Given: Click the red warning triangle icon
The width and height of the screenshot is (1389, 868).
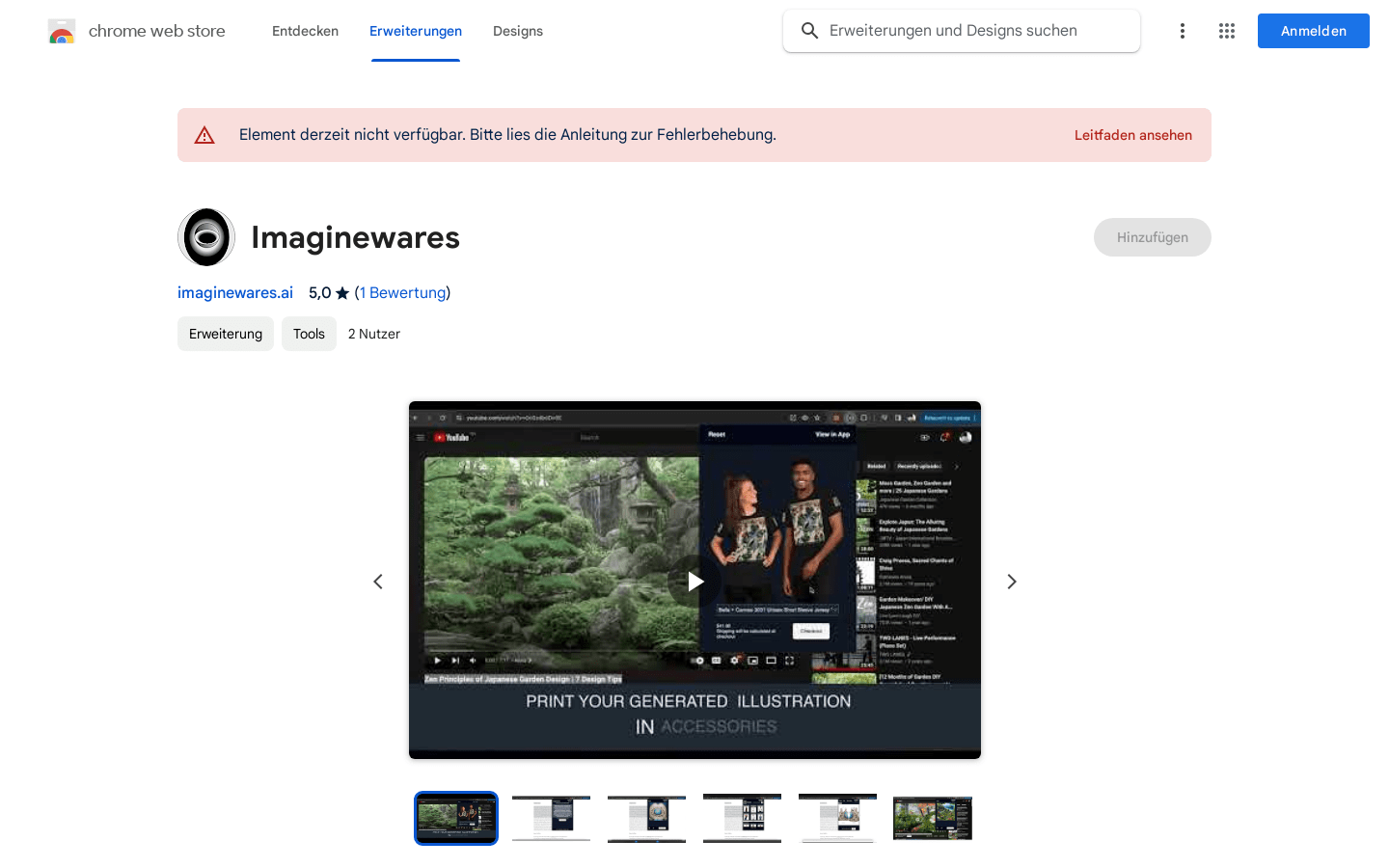Looking at the screenshot, I should click(204, 135).
